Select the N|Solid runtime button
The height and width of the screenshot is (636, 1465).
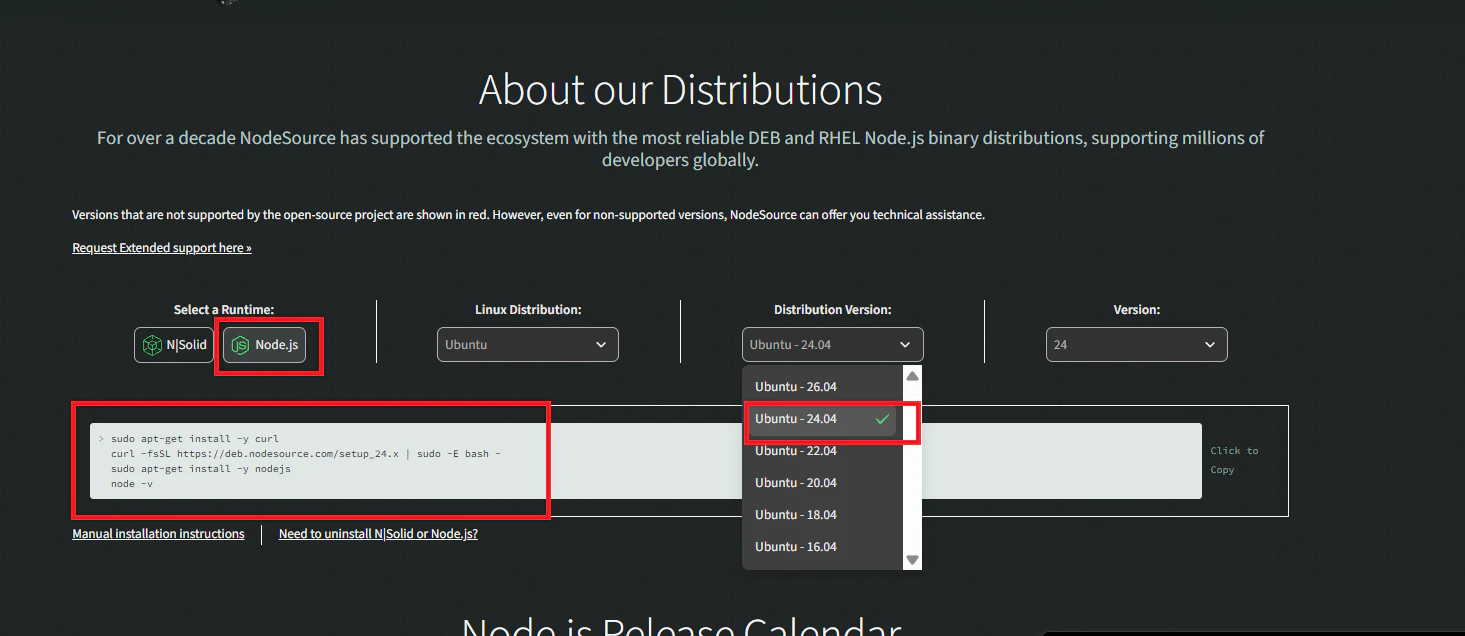tap(174, 345)
